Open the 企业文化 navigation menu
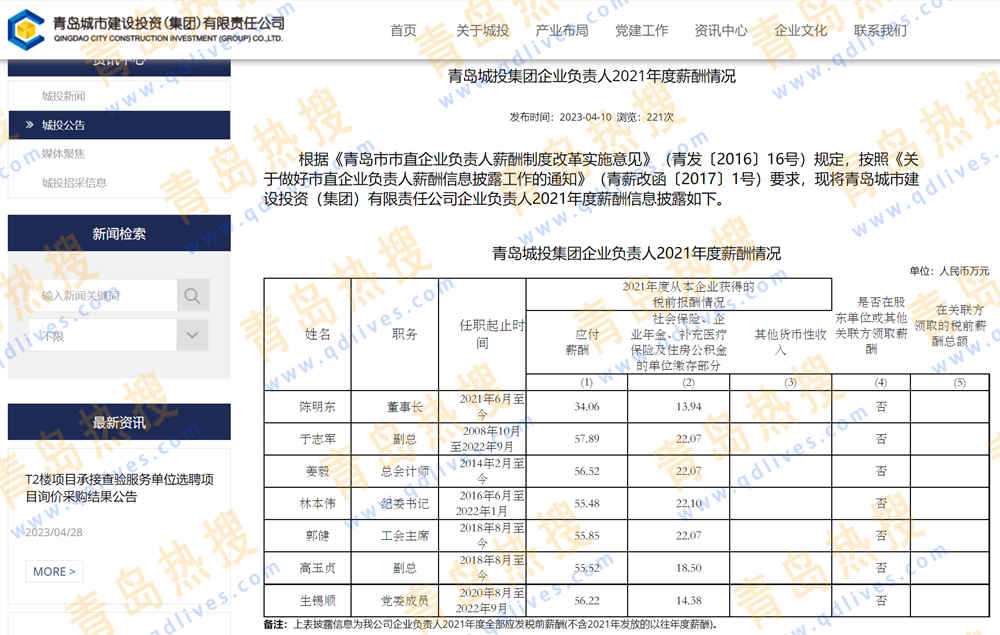Screen dimensions: 1000x635 (800, 31)
